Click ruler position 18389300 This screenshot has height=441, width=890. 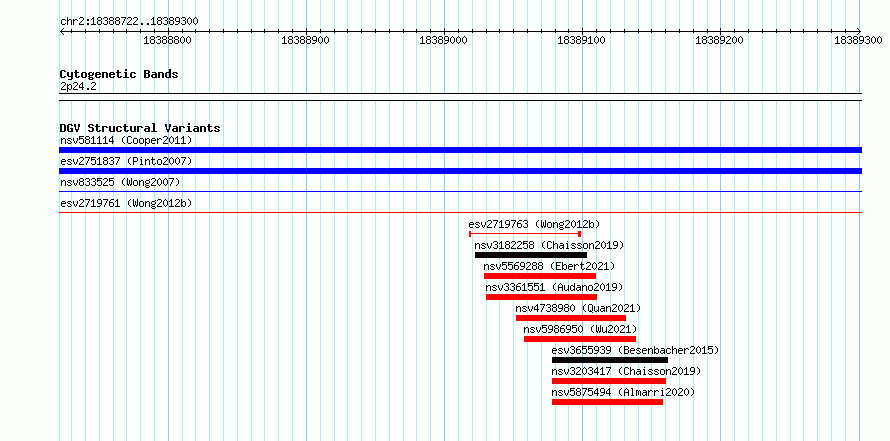point(858,40)
